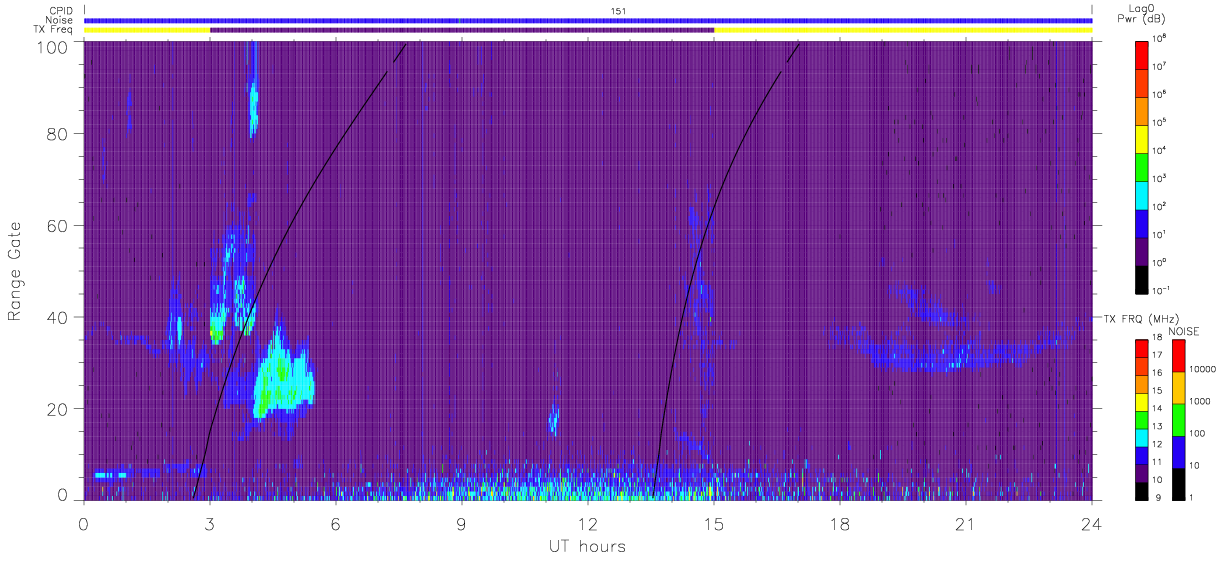This screenshot has width=1228, height=567.
Task: Select the black segment of Lag0 Pwr colorbar
Action: point(1141,278)
